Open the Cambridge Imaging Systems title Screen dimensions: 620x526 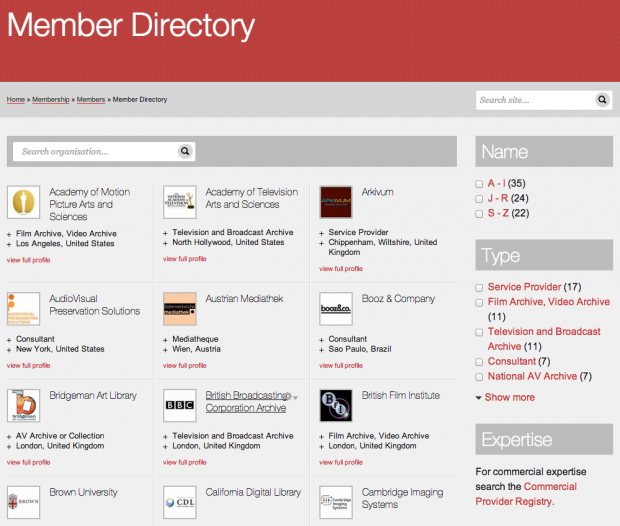tap(402, 498)
